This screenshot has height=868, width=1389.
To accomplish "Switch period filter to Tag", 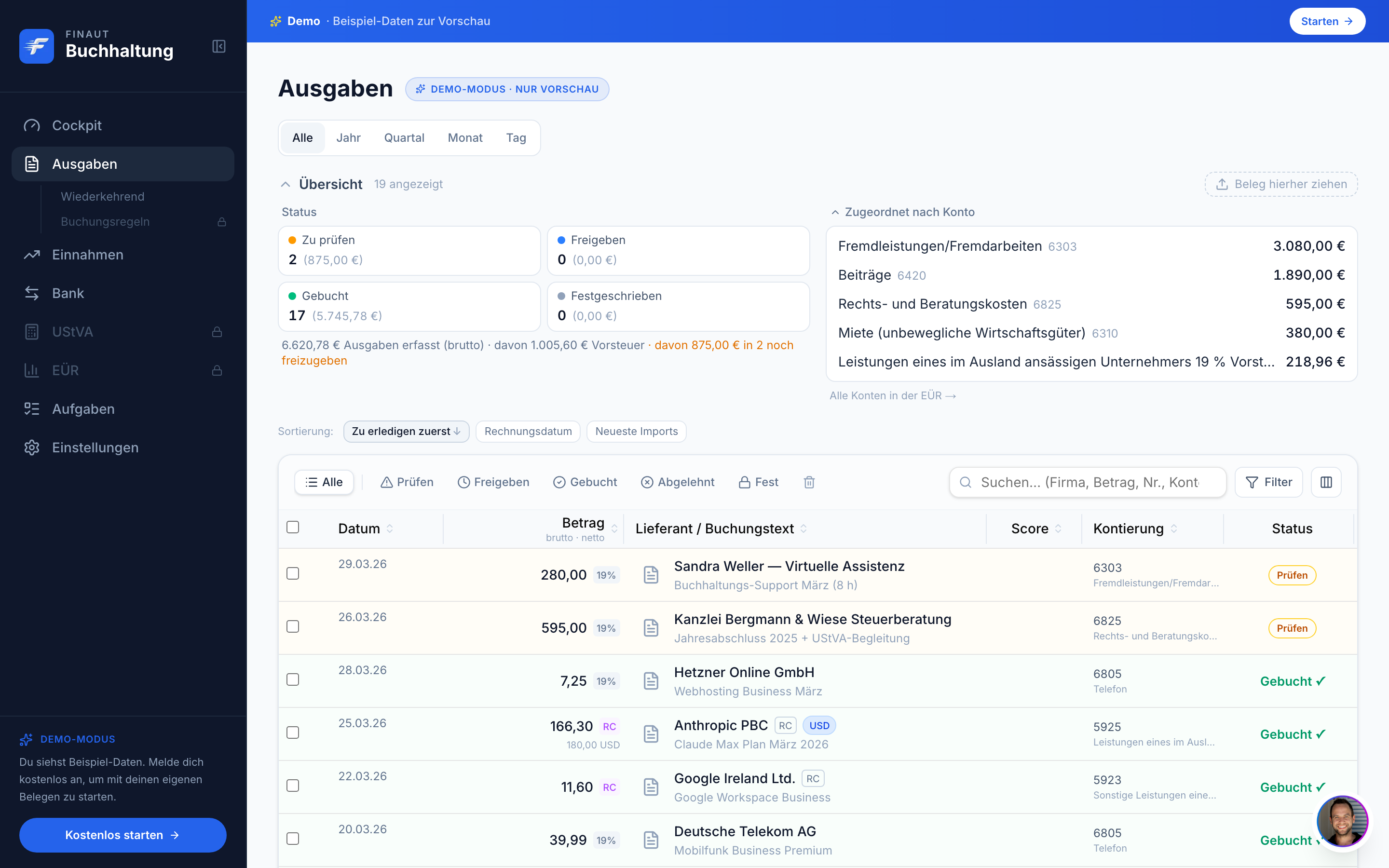I will [516, 138].
